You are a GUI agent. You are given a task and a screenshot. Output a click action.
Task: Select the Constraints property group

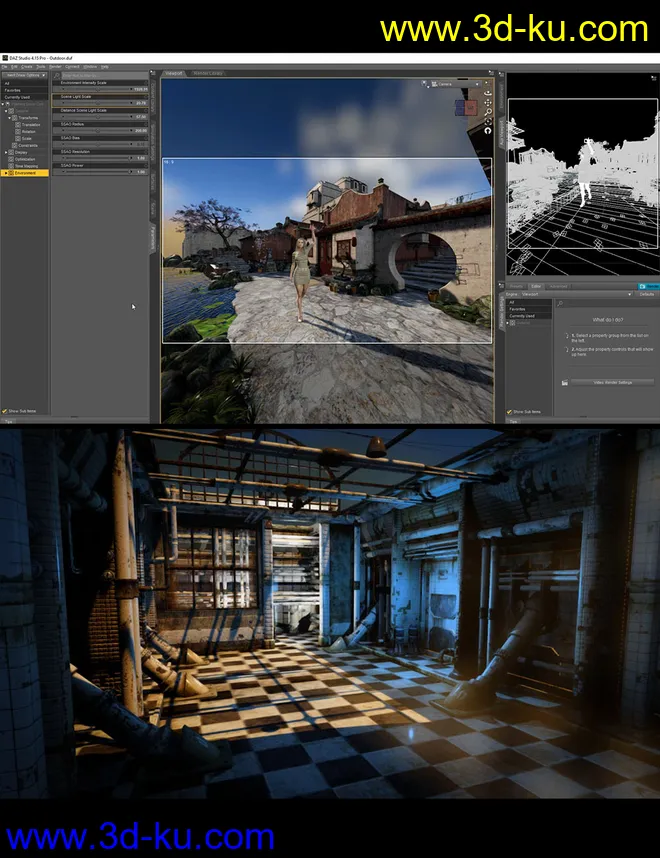click(28, 146)
